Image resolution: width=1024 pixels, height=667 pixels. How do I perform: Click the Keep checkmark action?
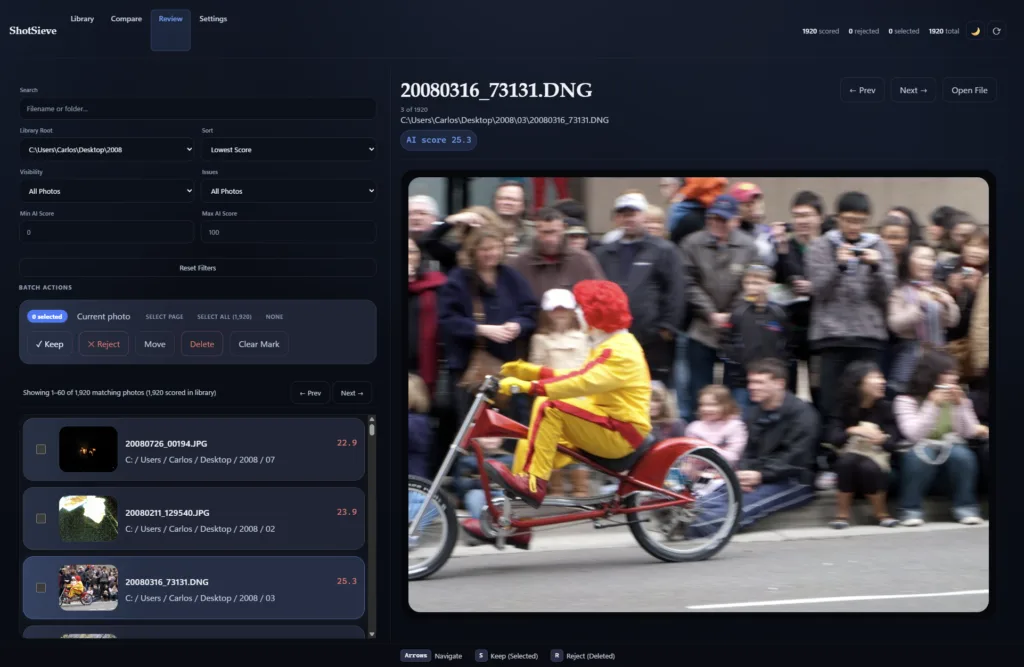point(48,343)
